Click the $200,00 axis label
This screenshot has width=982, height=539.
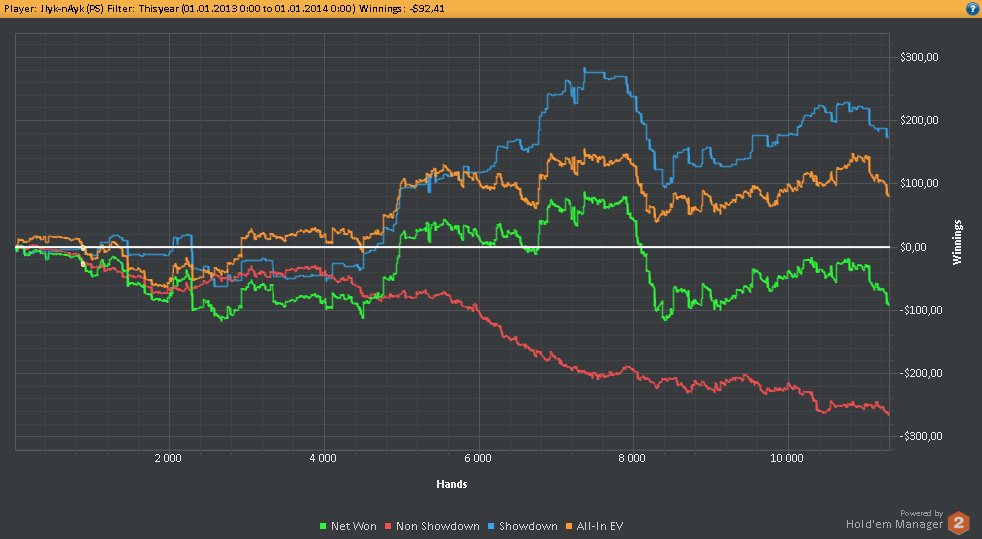click(x=919, y=120)
